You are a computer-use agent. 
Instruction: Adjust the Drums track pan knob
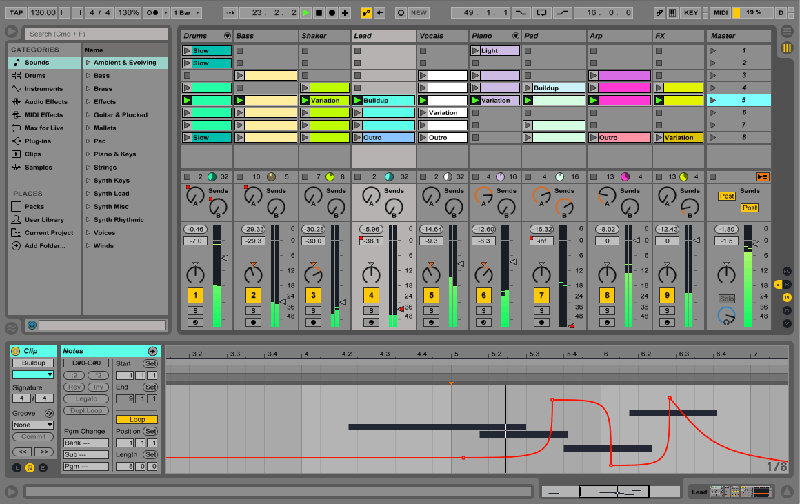pyautogui.click(x=195, y=274)
